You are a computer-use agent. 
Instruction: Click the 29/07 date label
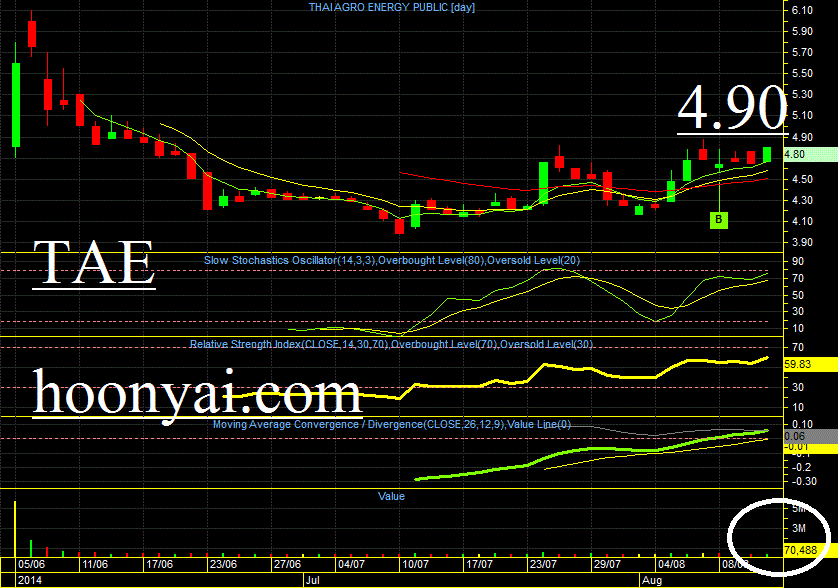click(x=607, y=564)
